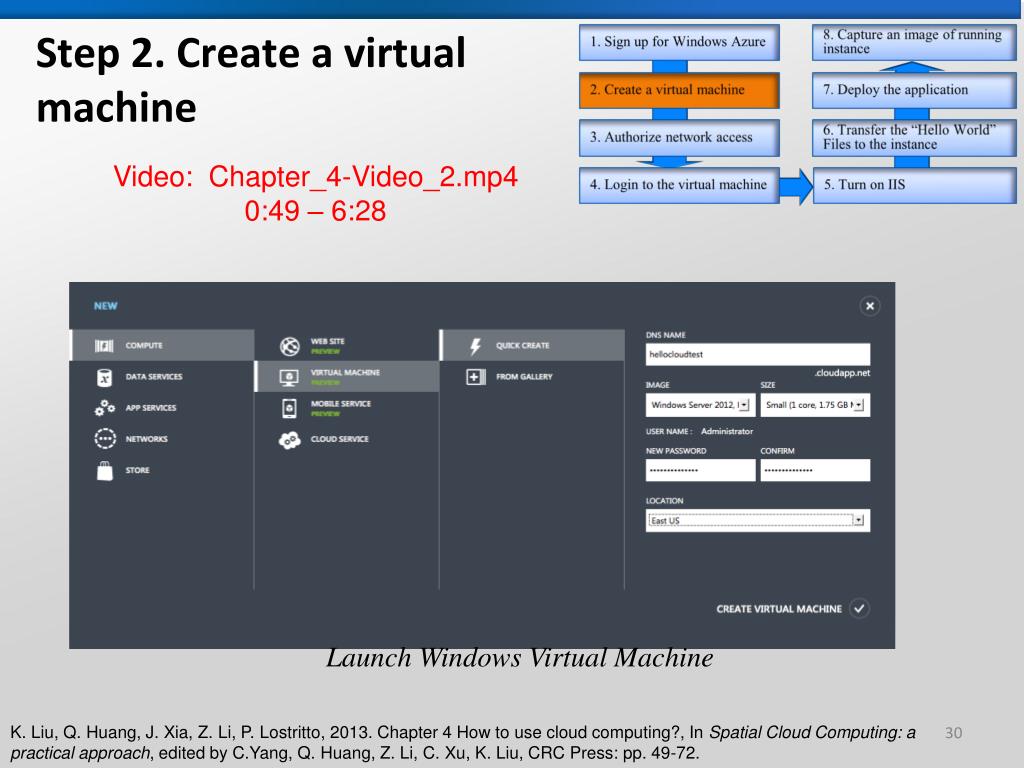The height and width of the screenshot is (768, 1024).
Task: Click the Store shopping bag icon
Action: click(104, 470)
